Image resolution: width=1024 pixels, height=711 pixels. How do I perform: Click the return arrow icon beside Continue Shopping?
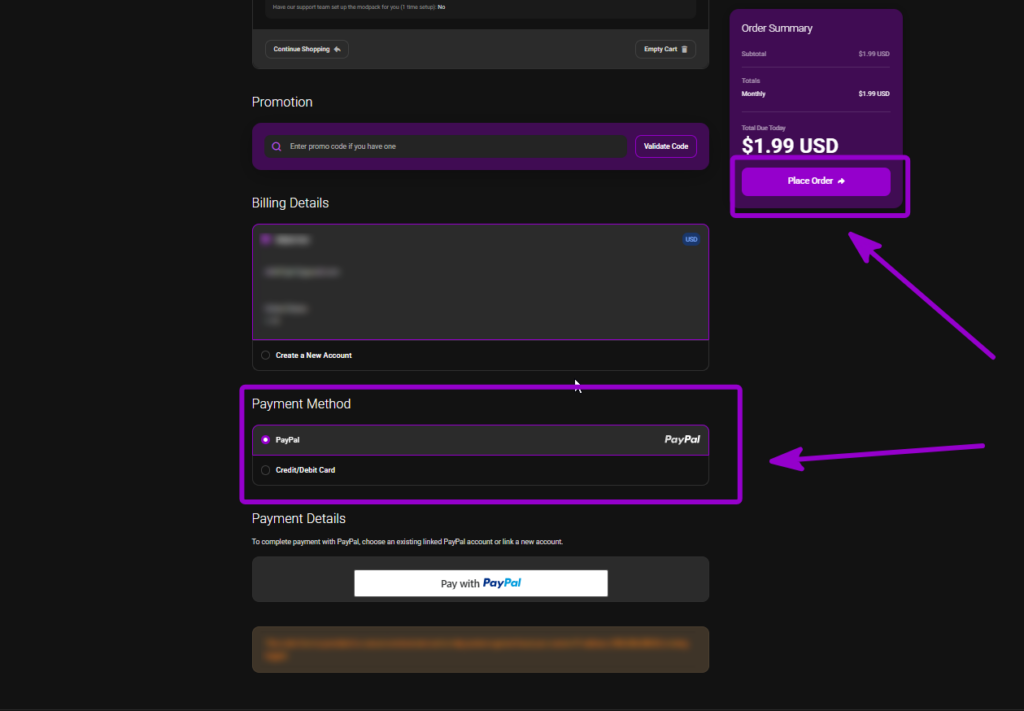pyautogui.click(x=337, y=49)
